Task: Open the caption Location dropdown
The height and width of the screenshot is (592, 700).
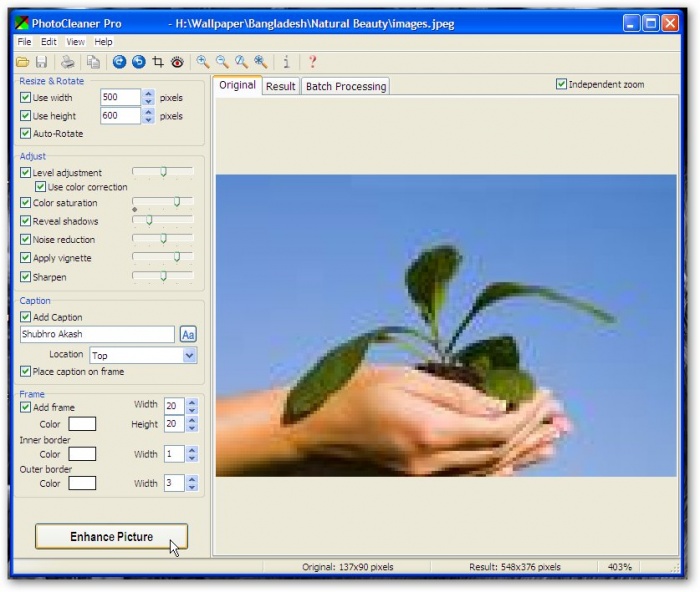Action: click(189, 355)
